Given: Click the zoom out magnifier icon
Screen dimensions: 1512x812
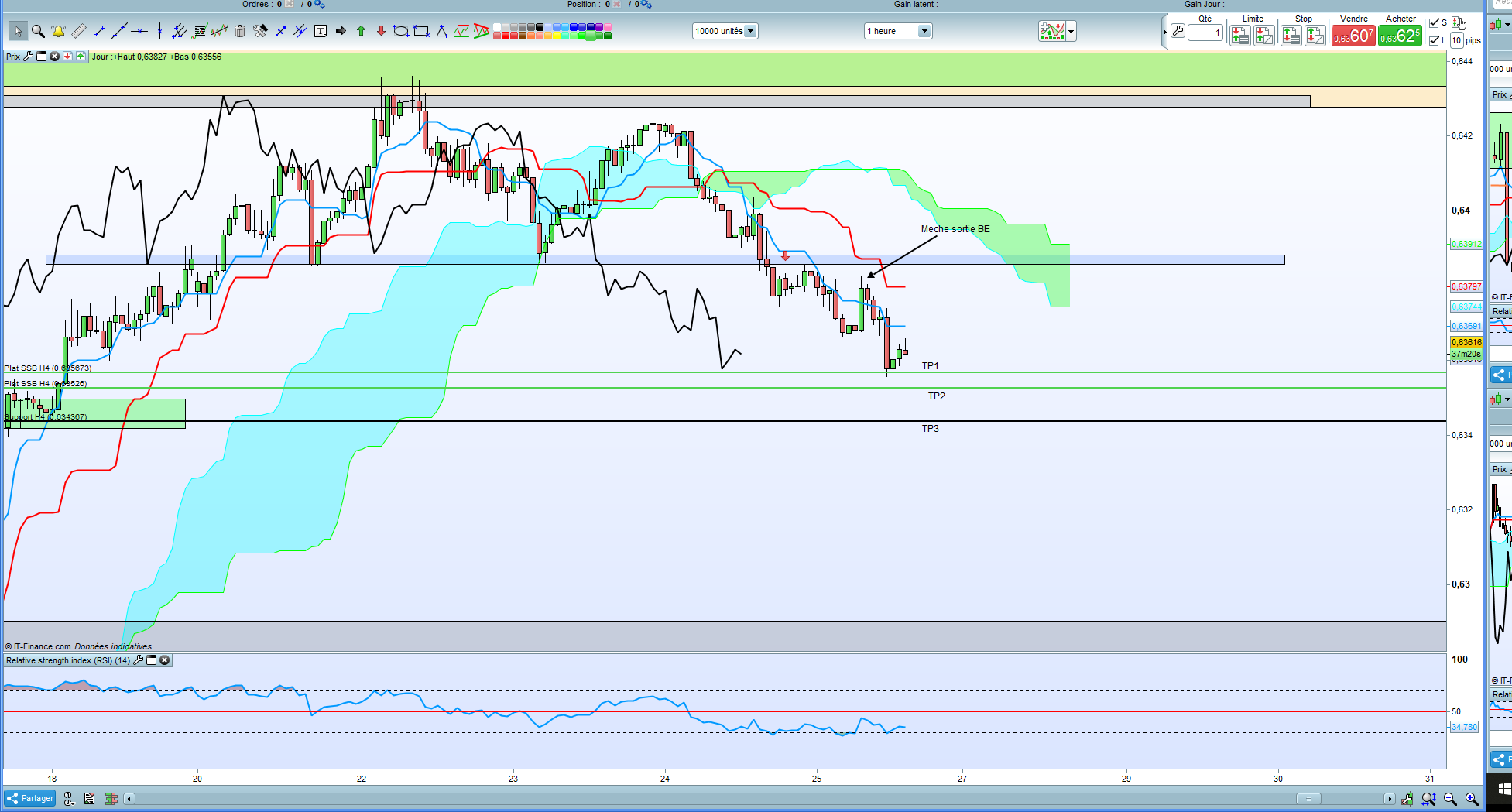Looking at the screenshot, I should tap(1450, 799).
